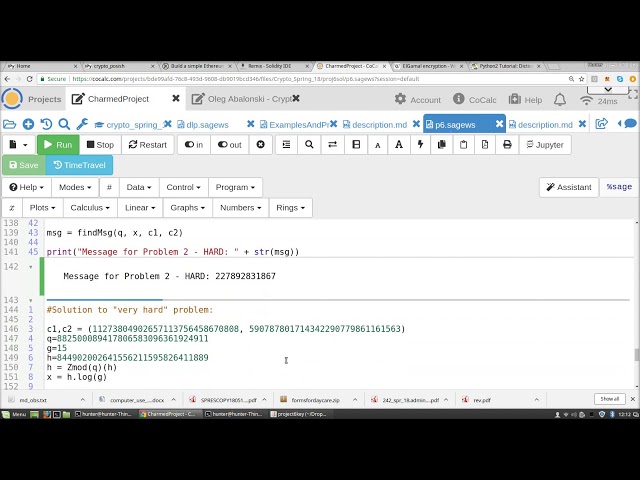The height and width of the screenshot is (480, 640).
Task: Click the search magnifier in editor toolbar
Action: 309,144
